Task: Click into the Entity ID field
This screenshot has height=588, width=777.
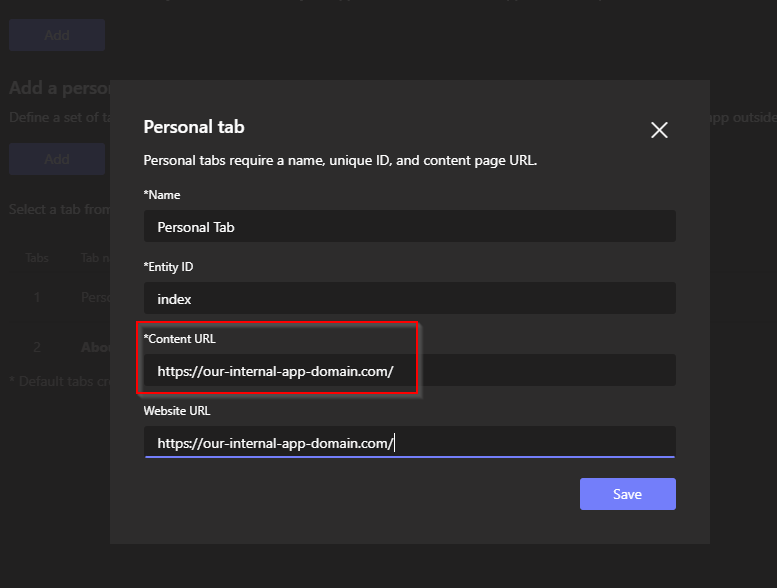Action: (409, 299)
